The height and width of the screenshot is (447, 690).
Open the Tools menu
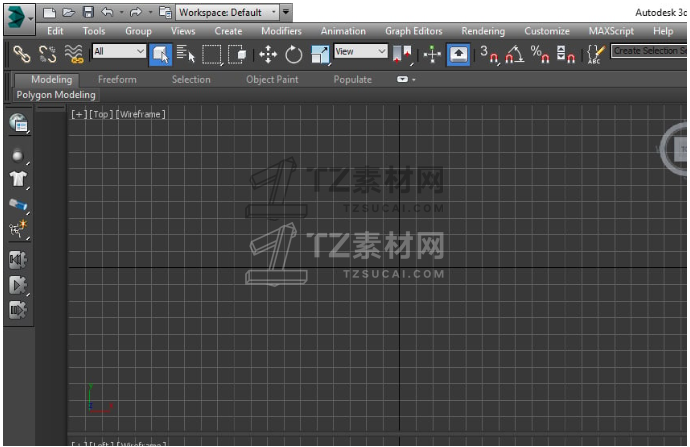pyautogui.click(x=94, y=31)
